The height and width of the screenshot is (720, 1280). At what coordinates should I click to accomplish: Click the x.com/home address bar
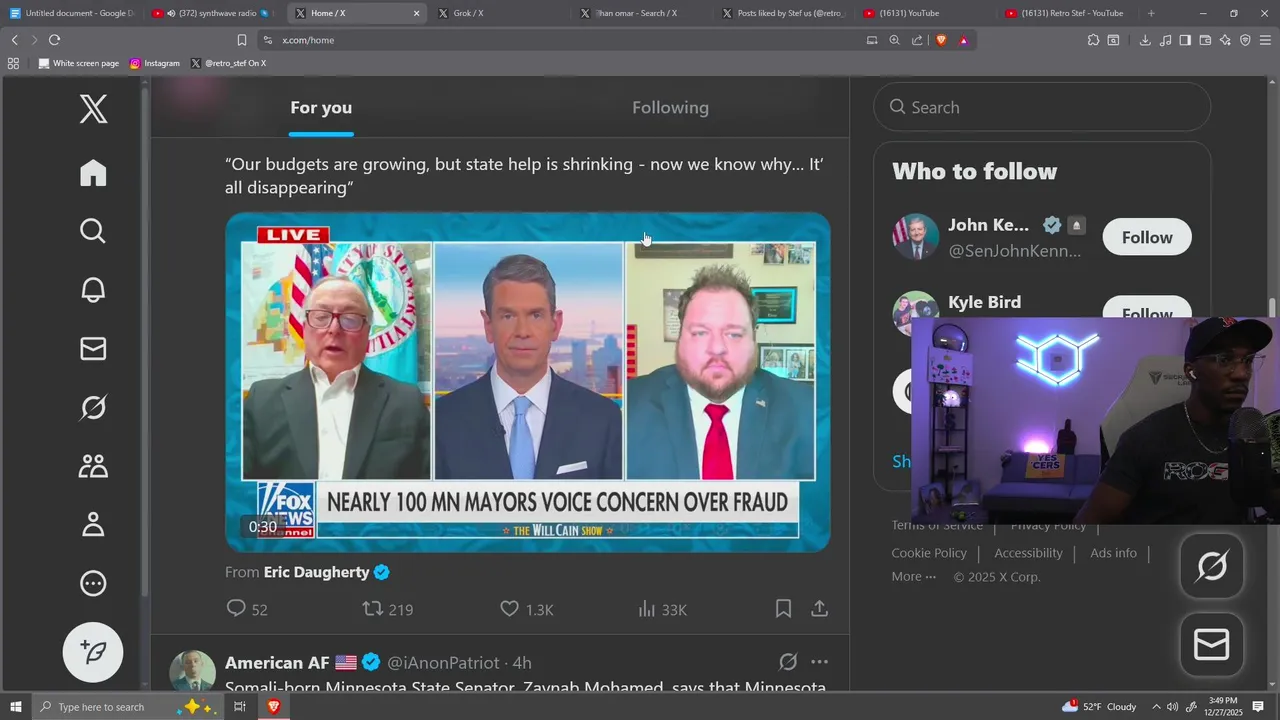560,40
